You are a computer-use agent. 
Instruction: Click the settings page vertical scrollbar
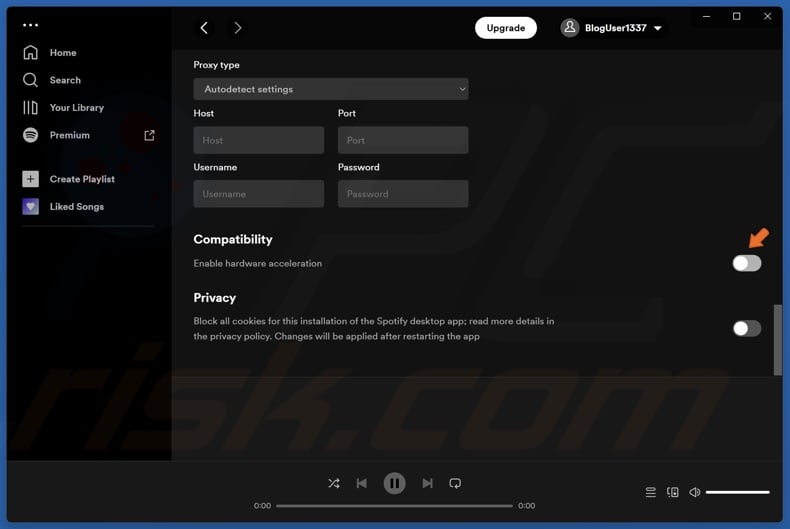click(778, 340)
